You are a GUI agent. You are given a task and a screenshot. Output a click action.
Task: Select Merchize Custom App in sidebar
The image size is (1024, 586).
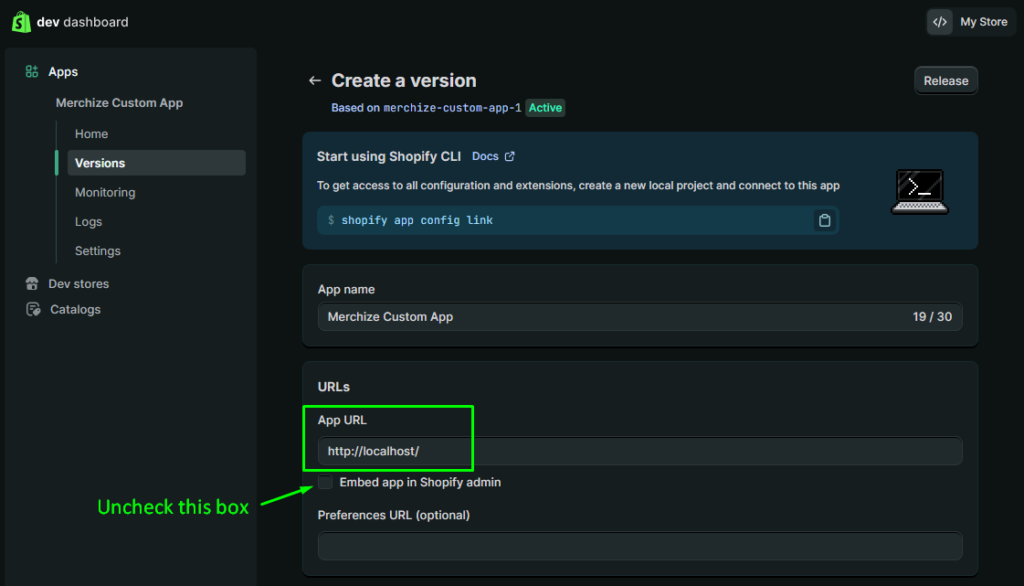(x=119, y=103)
